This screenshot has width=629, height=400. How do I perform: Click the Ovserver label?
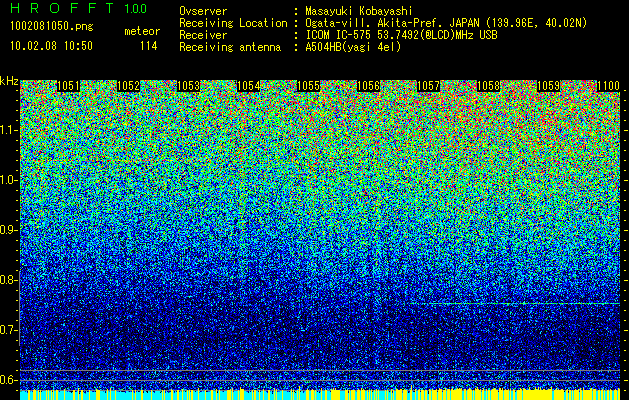pyautogui.click(x=203, y=11)
